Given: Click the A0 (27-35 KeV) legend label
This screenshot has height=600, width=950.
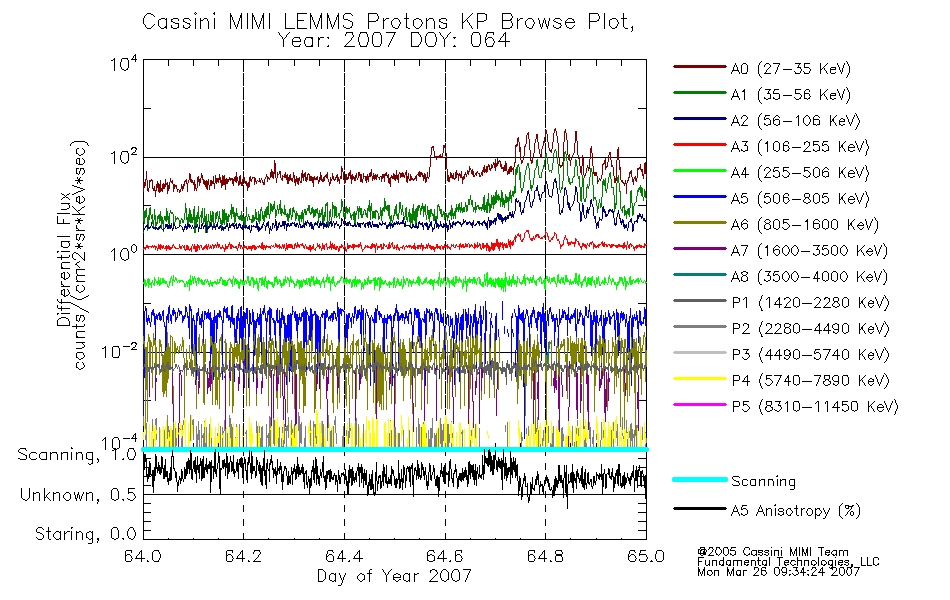Looking at the screenshot, I should coord(791,68).
